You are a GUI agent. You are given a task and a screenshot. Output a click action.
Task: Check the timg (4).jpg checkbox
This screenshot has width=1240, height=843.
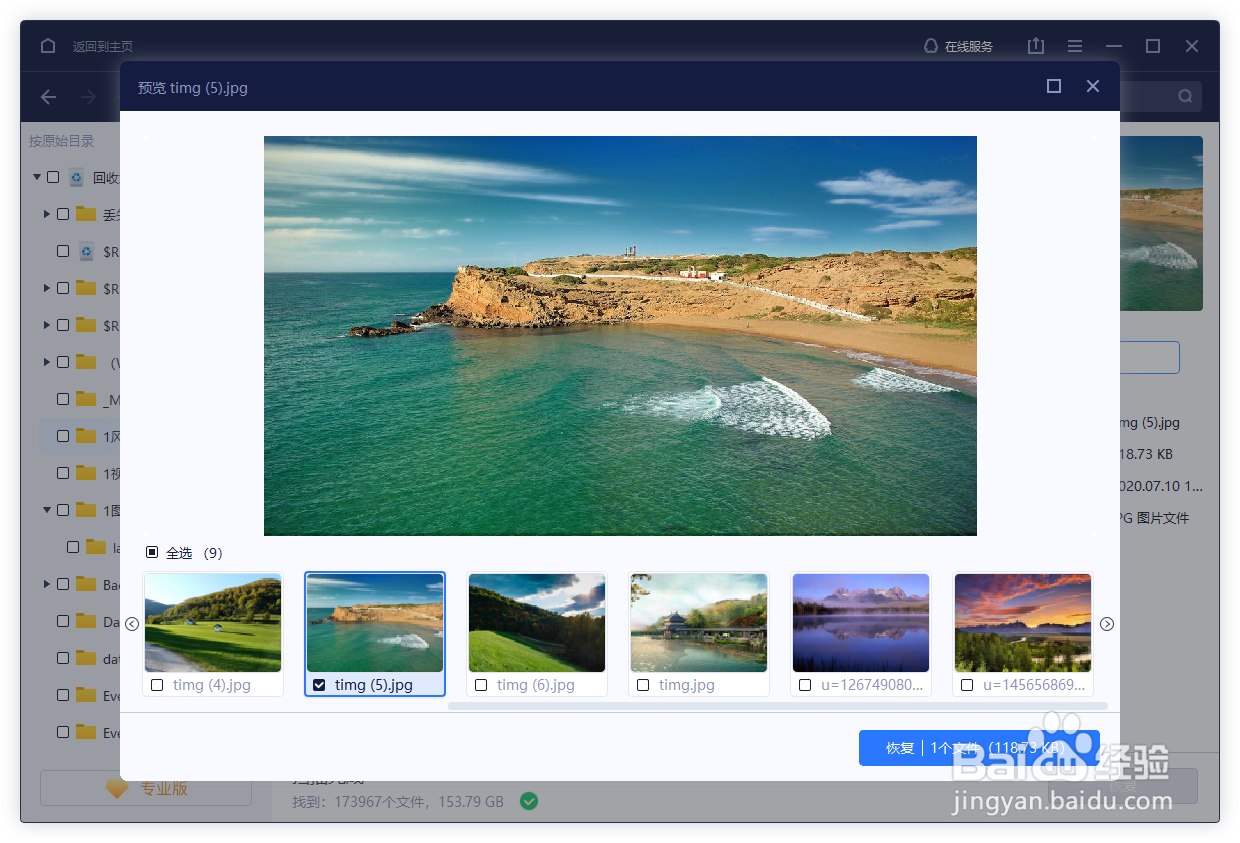click(x=157, y=685)
